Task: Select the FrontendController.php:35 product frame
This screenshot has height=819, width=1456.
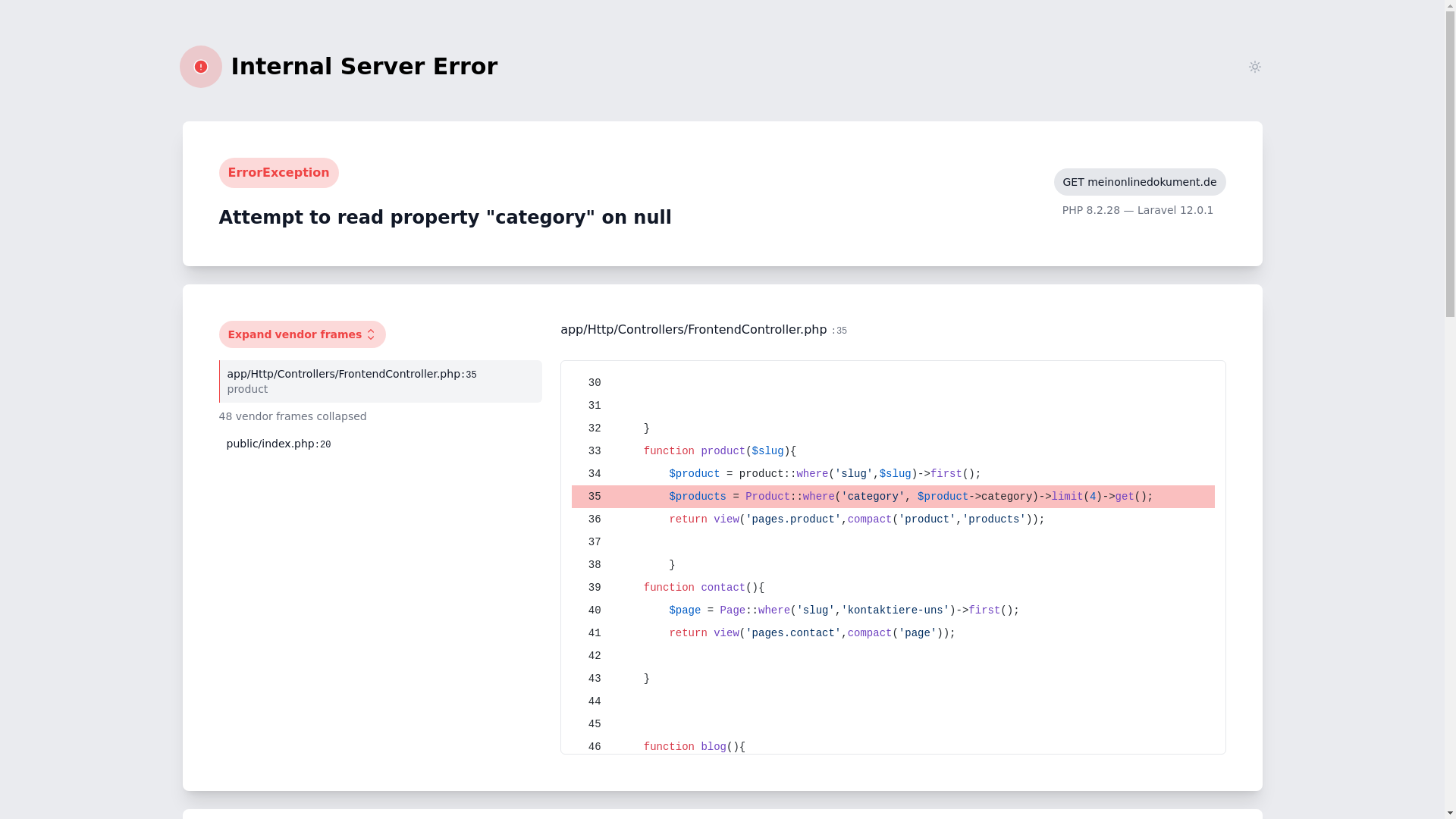Action: tap(381, 381)
